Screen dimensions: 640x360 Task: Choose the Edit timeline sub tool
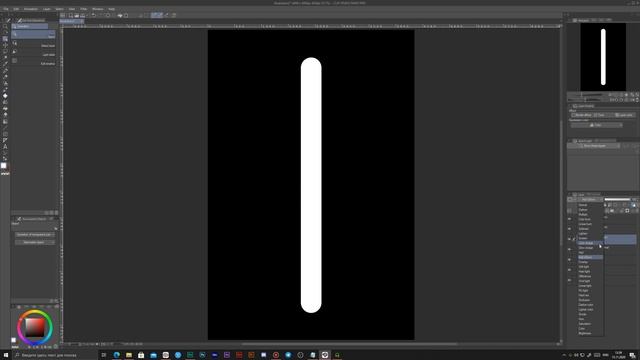click(x=33, y=62)
